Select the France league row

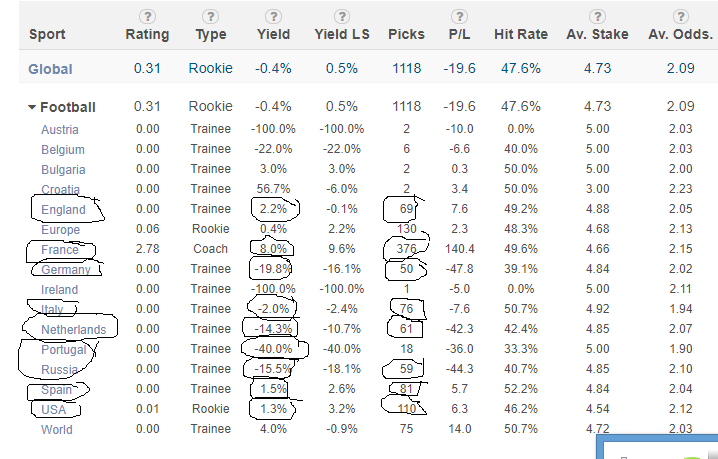60,249
